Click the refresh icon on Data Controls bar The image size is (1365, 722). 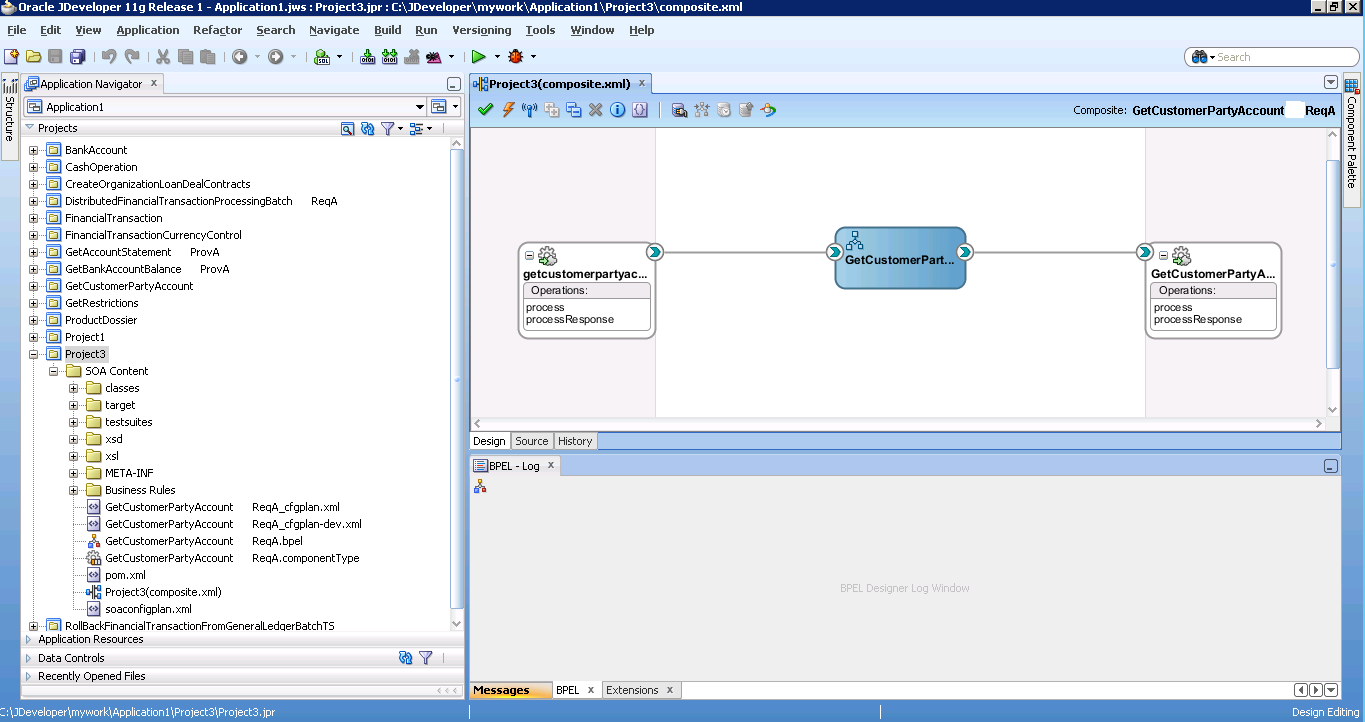pyautogui.click(x=406, y=658)
